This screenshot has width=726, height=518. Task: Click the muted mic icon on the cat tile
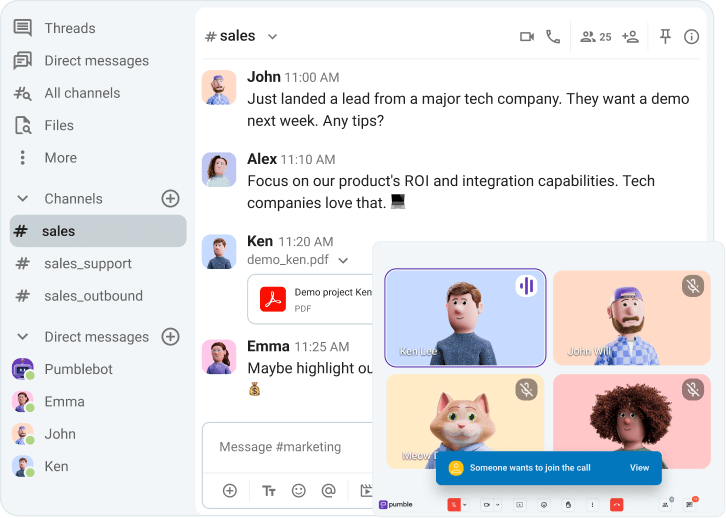coord(526,390)
